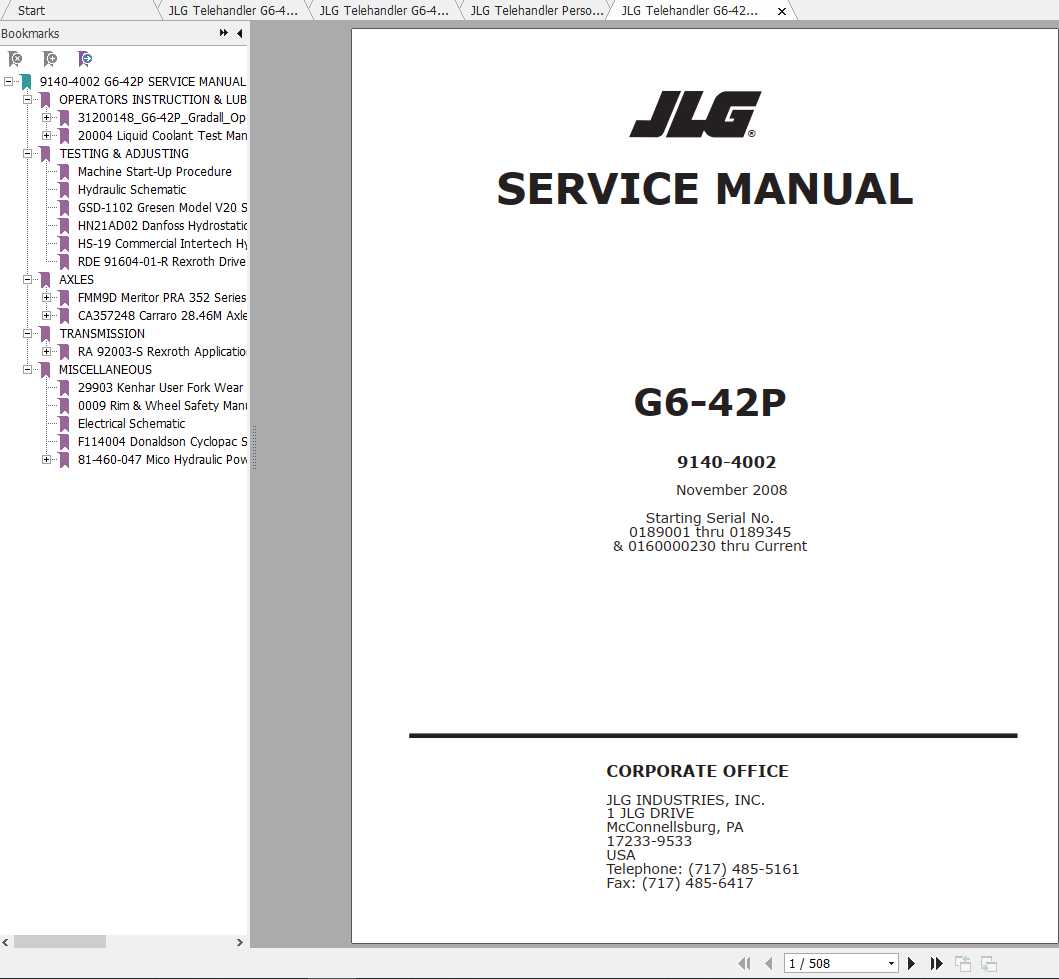Screen dimensions: 1059x979
Task: Click the G6-42P heading on the page
Action: tap(710, 402)
